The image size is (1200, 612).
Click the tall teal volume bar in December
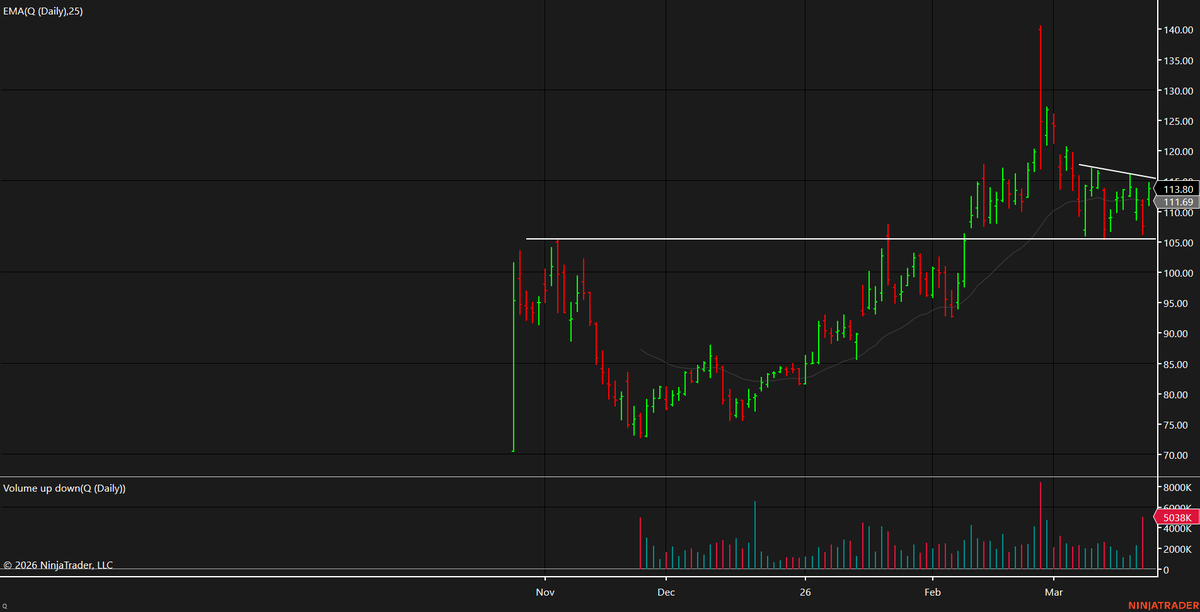(755, 536)
